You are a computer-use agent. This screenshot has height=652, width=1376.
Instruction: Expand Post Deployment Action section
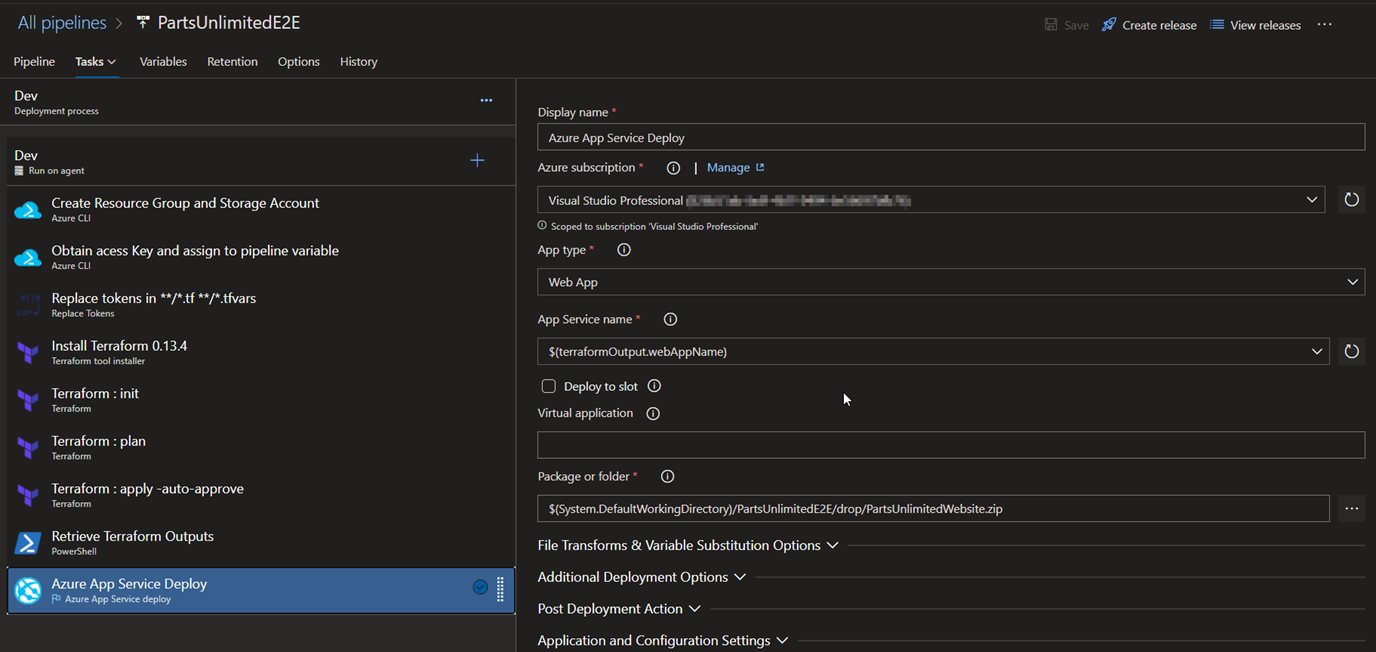click(619, 609)
